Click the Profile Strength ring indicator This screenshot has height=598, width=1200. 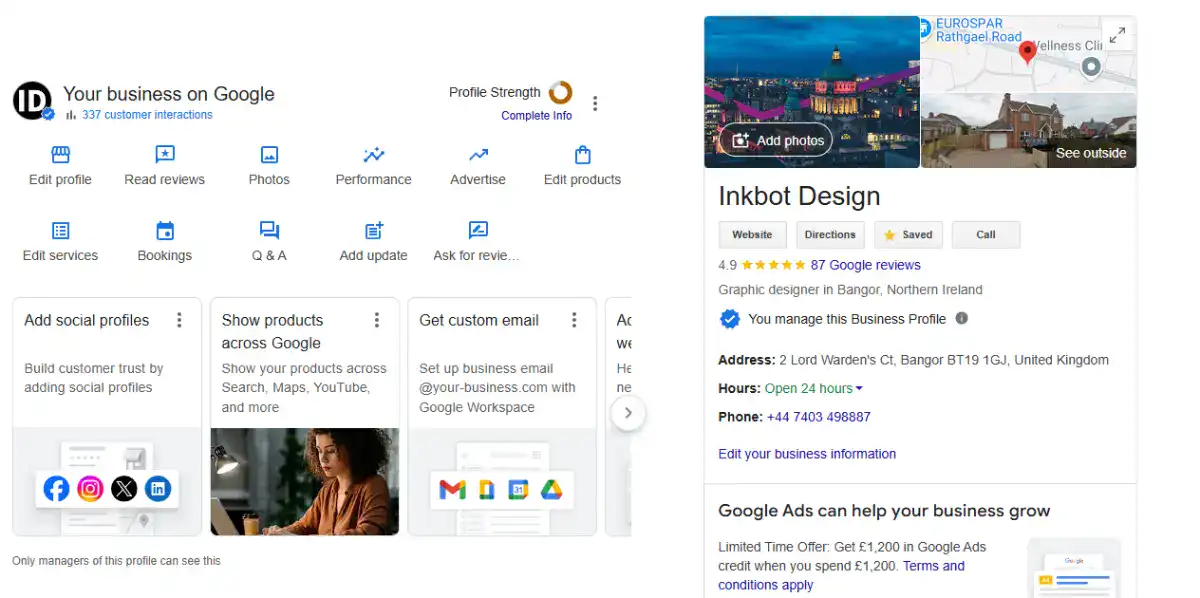(x=560, y=93)
